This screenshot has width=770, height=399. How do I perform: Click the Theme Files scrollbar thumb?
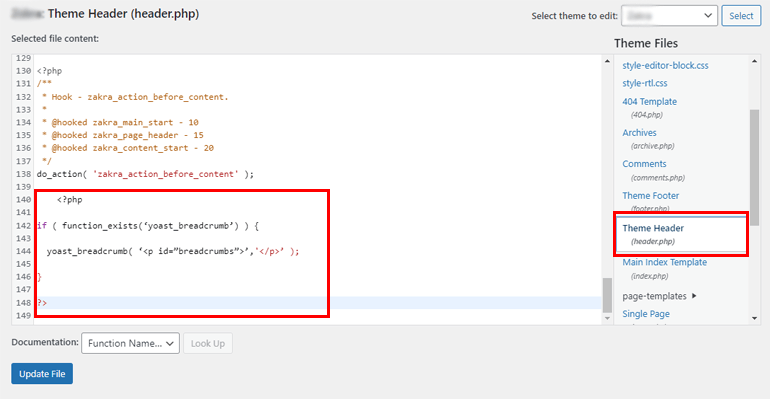click(754, 168)
